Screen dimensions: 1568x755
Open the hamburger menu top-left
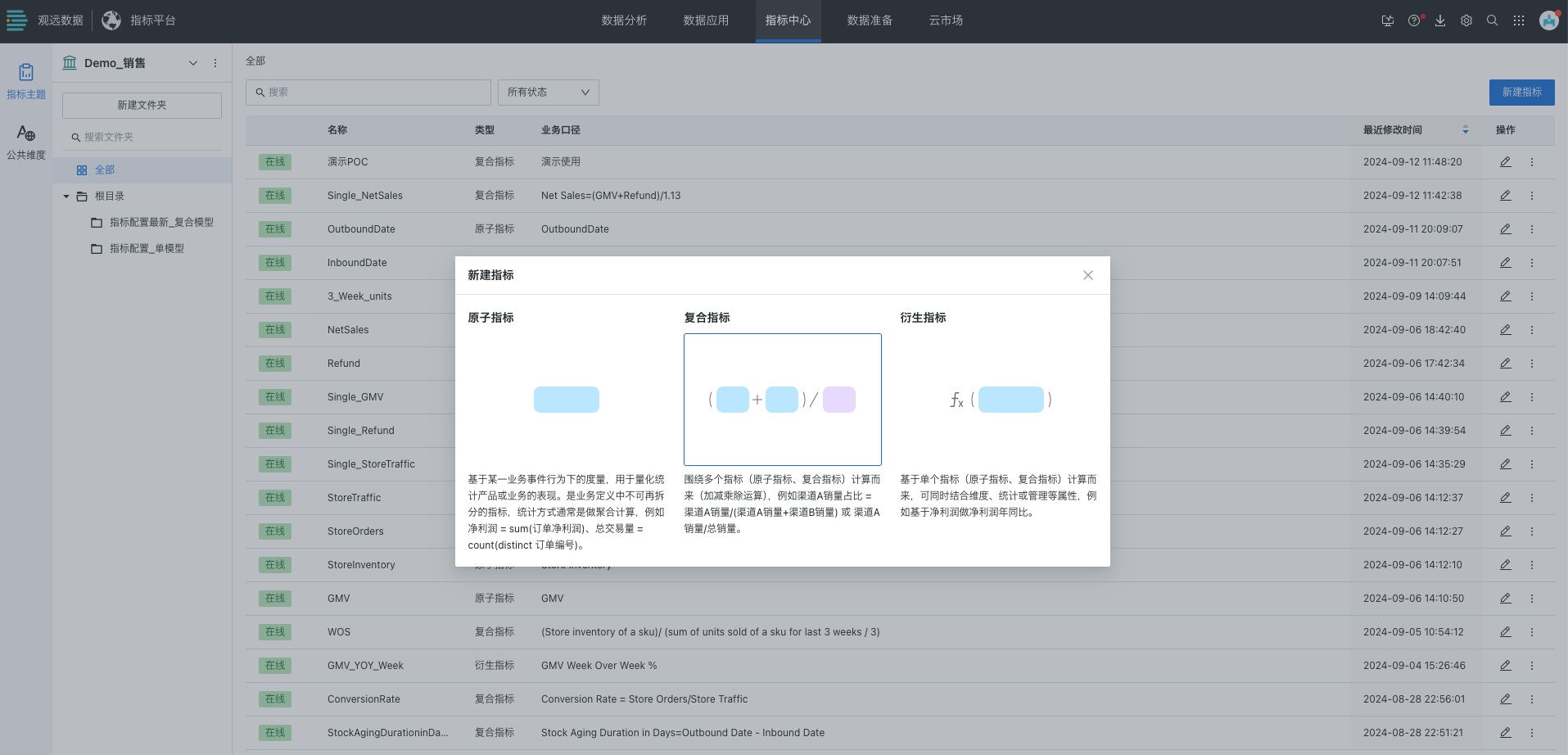[x=16, y=20]
